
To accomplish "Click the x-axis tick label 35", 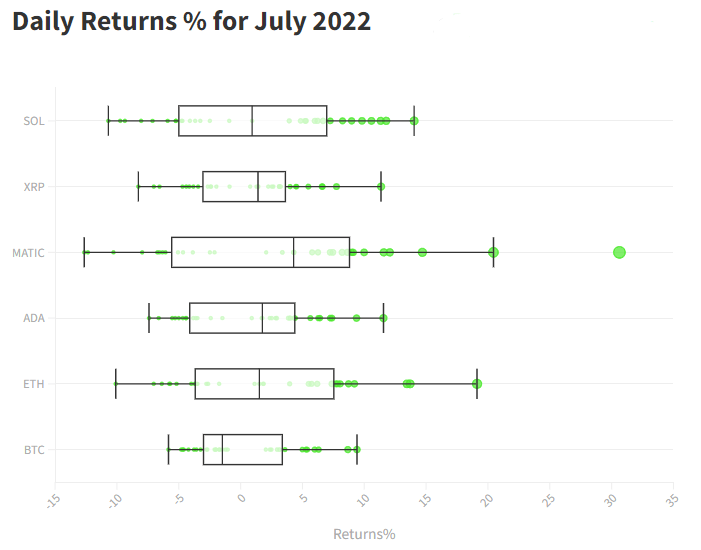I will pos(672,498).
